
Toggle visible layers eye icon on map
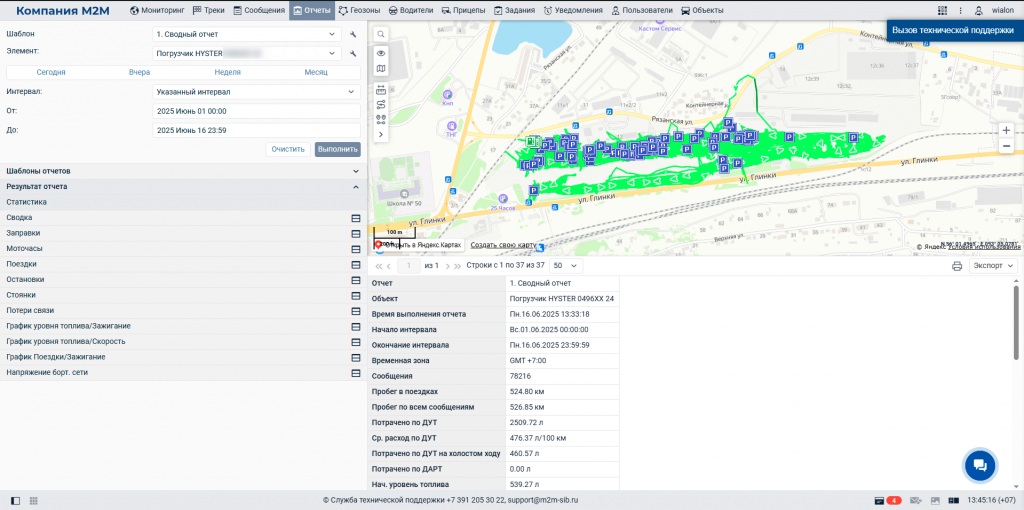coord(381,54)
